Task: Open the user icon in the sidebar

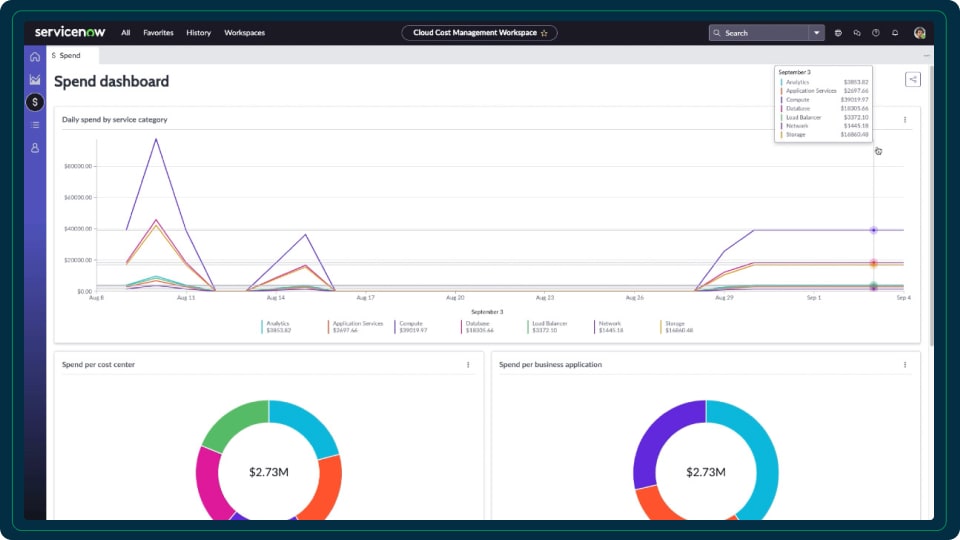Action: tap(35, 148)
